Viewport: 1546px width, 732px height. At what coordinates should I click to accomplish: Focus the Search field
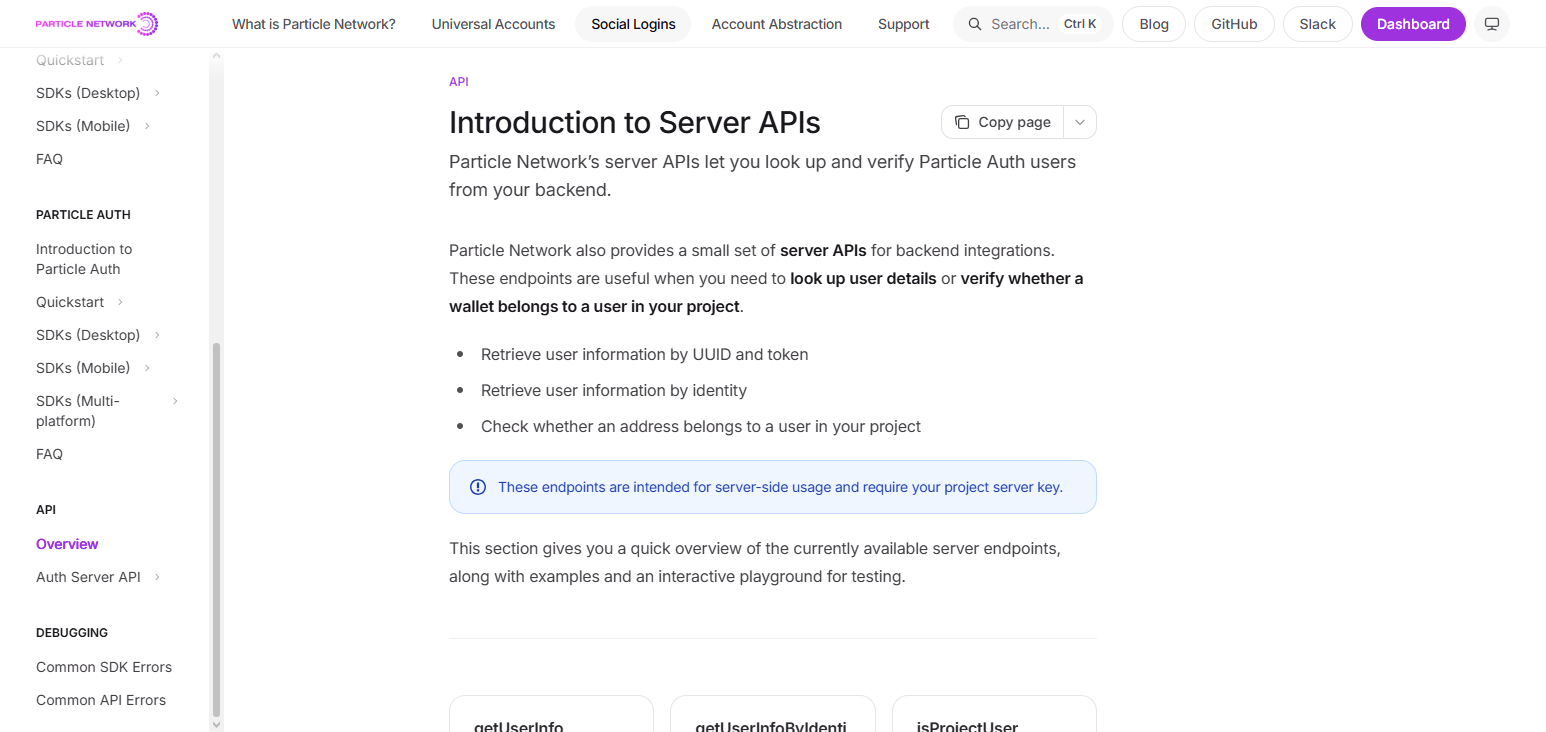click(x=1034, y=24)
